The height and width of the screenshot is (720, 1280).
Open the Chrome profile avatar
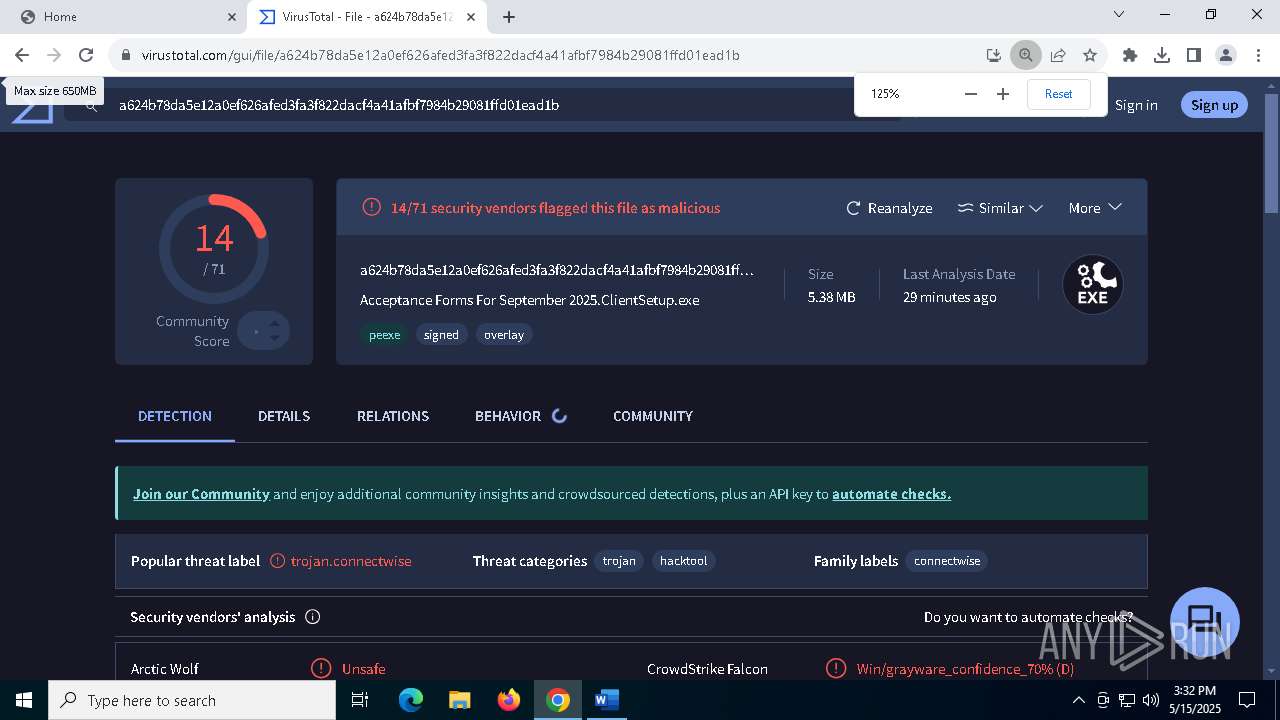pos(1226,55)
